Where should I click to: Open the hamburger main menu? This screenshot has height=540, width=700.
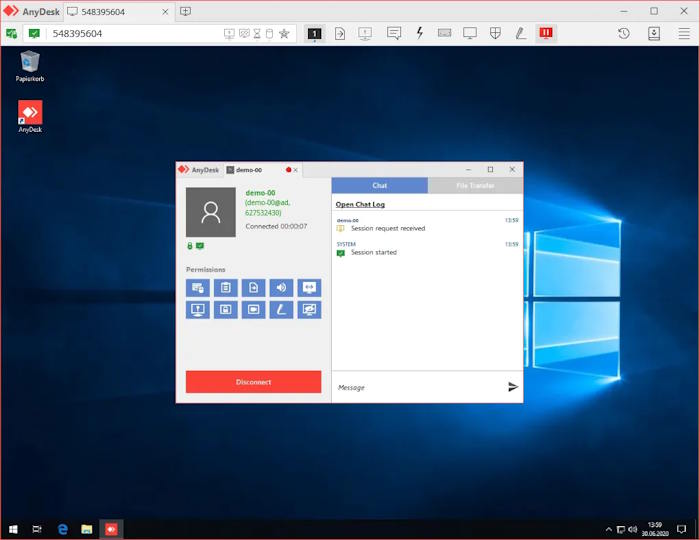(x=684, y=33)
